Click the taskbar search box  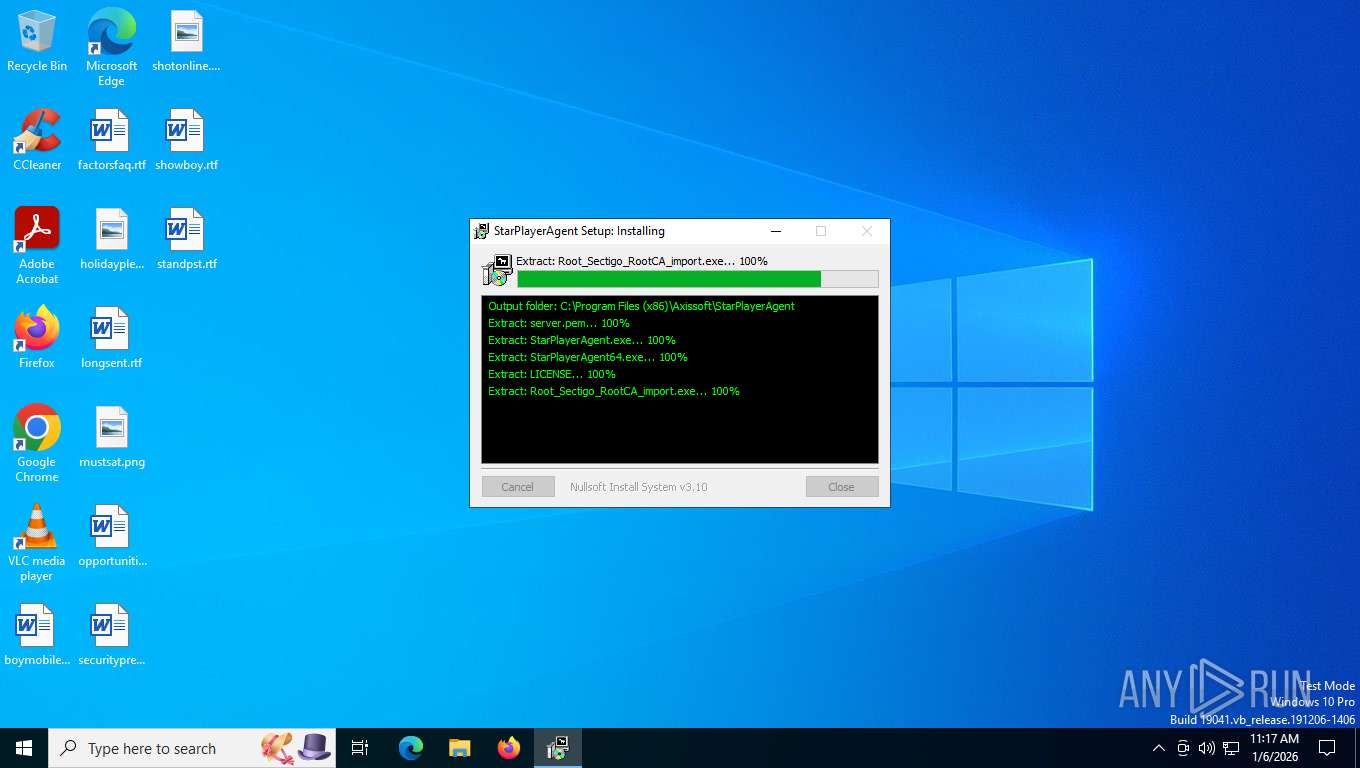point(192,748)
